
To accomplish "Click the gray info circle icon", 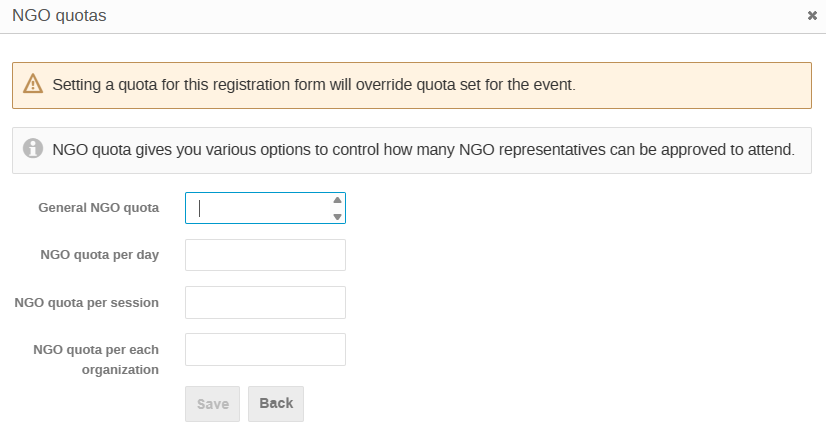I will tap(33, 148).
